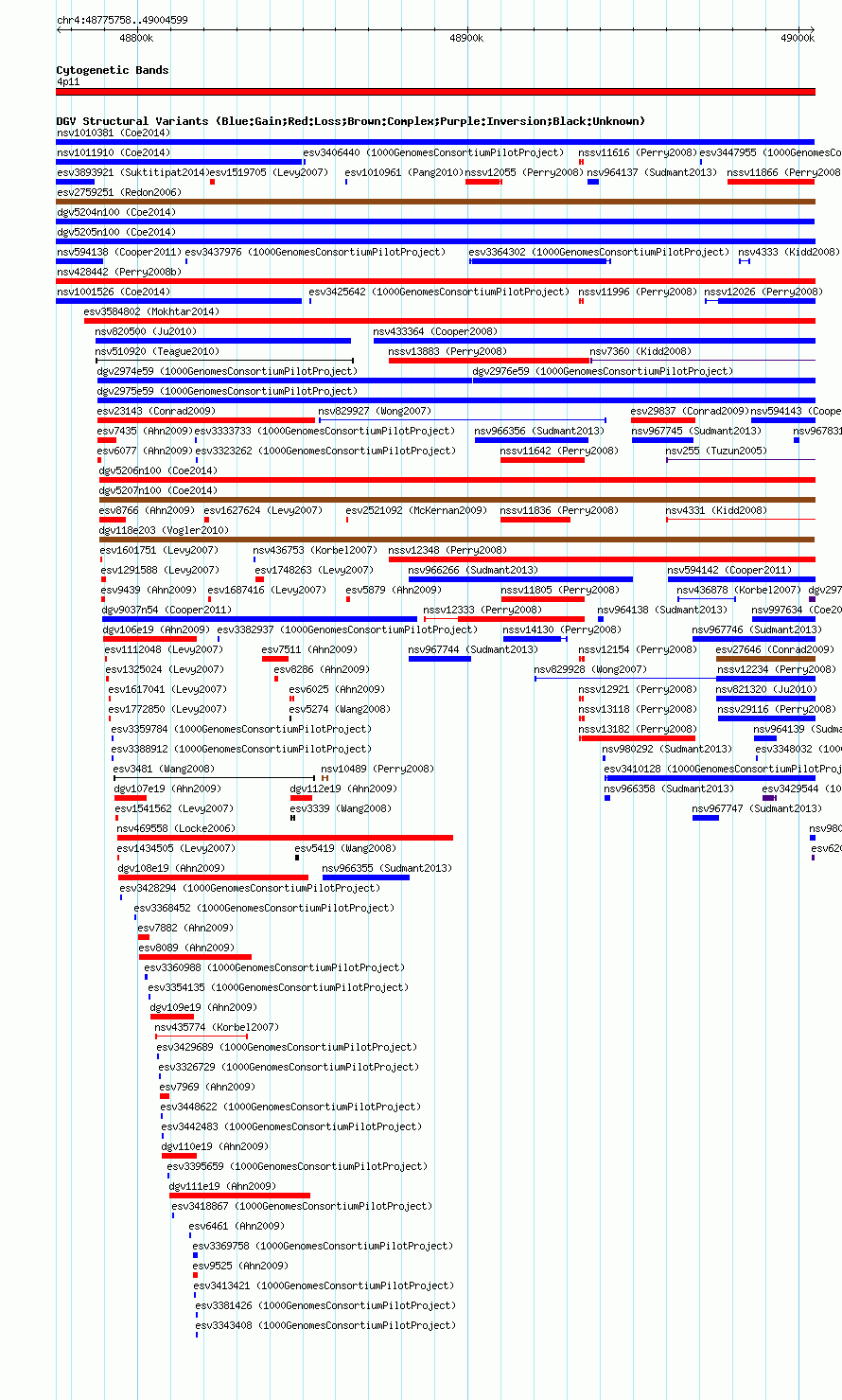Select the 4p11 band label
842x1400 pixels.
[x=68, y=82]
